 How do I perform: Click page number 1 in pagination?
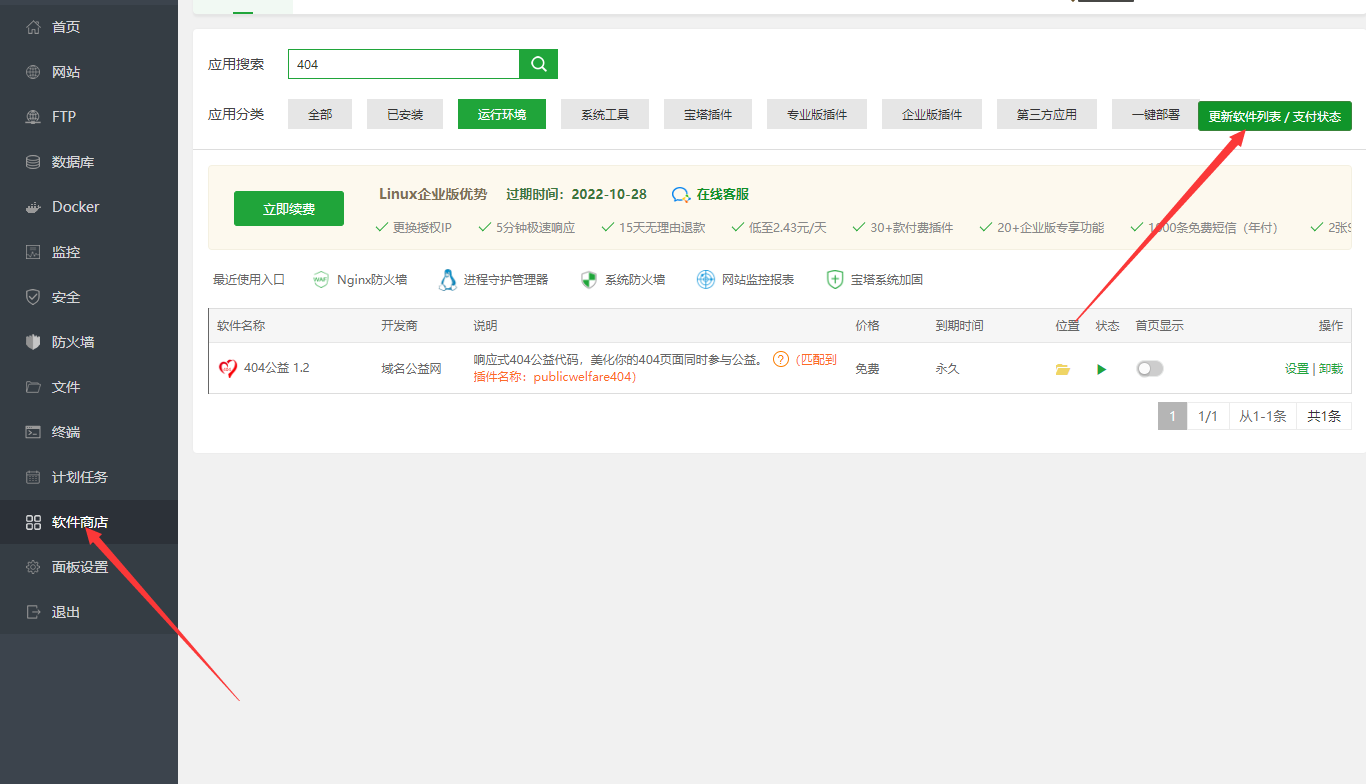(1172, 416)
